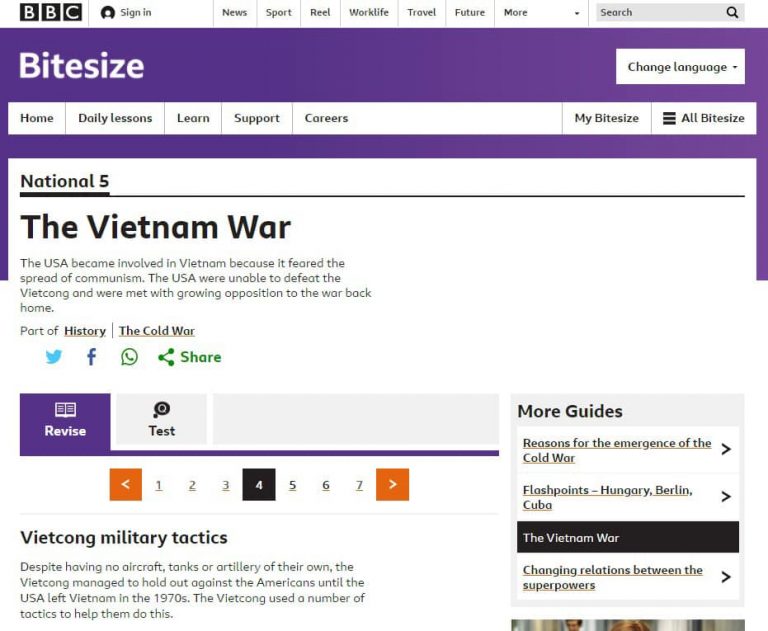Open Reasons for emergence of Cold War guide
The height and width of the screenshot is (631, 768).
(617, 450)
